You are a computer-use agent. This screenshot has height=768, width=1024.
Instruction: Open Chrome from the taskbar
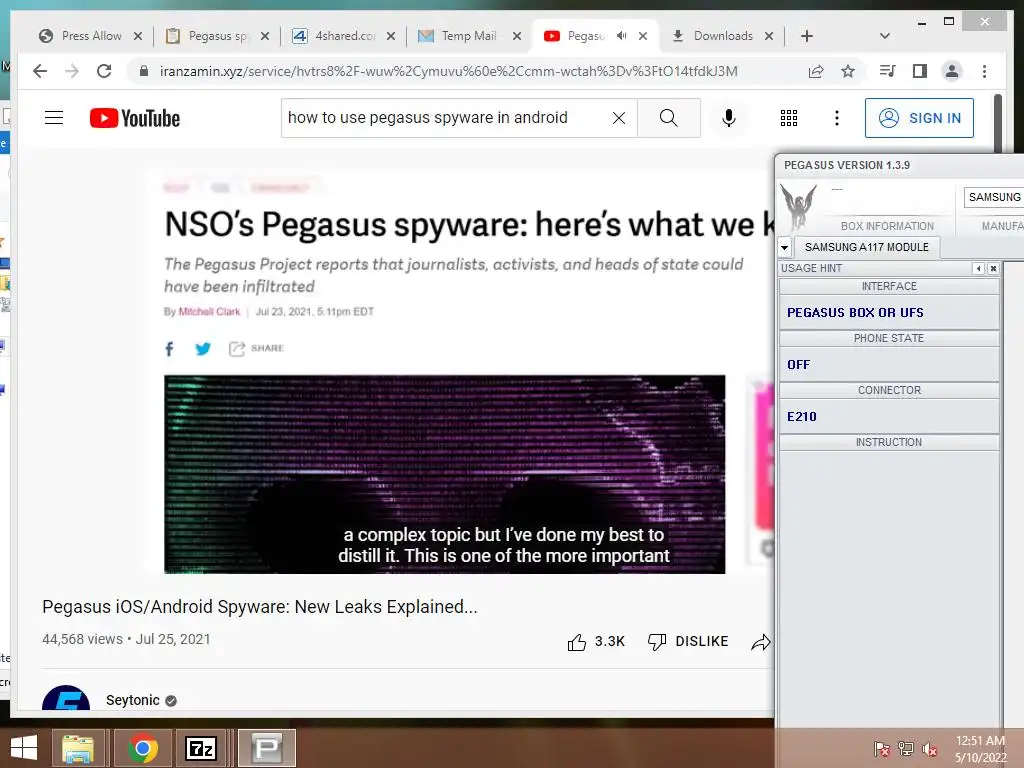(x=143, y=748)
